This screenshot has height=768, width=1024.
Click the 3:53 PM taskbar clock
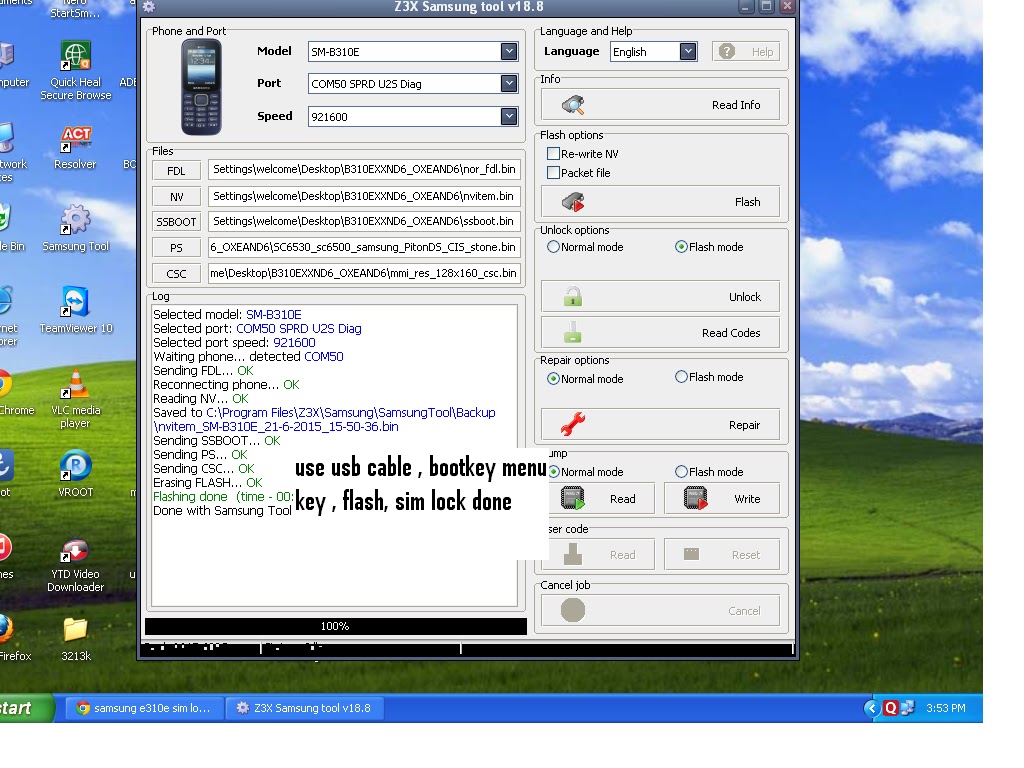pos(945,708)
